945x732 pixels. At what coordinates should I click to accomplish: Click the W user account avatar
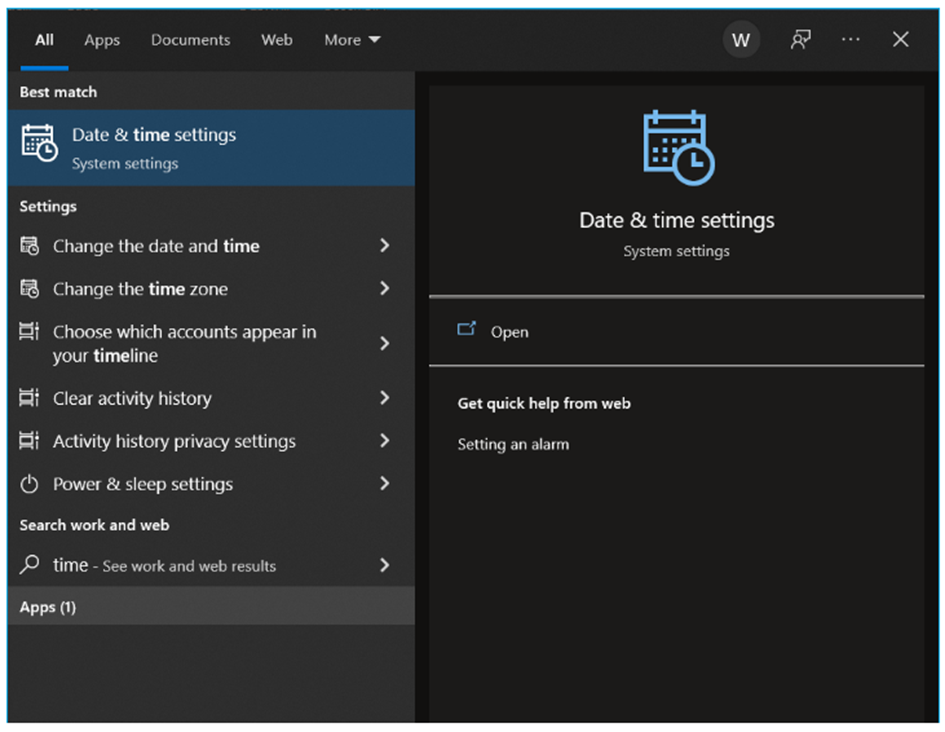pos(741,40)
